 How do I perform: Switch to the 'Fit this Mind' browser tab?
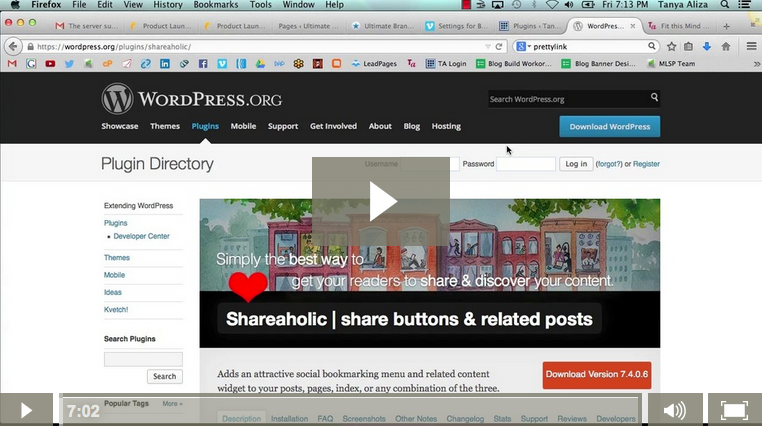point(679,26)
